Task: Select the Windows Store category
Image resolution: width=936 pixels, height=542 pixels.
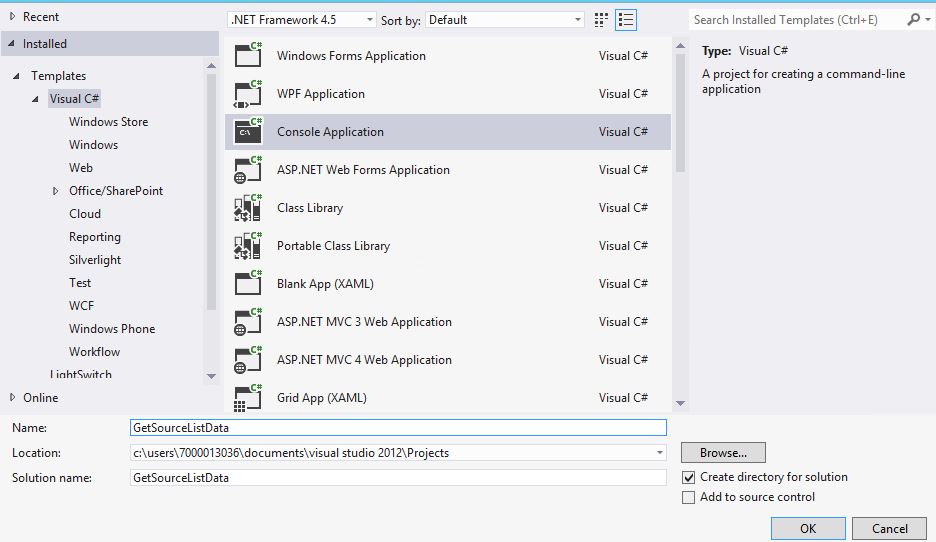Action: point(108,122)
